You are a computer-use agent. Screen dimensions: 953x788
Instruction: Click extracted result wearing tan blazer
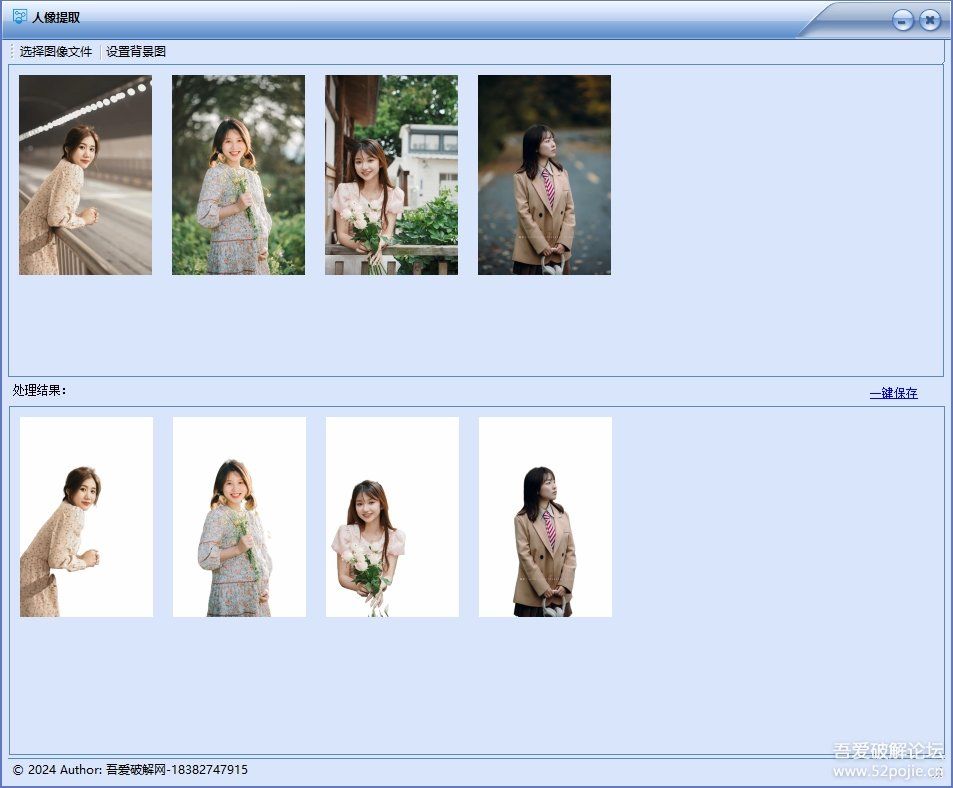(545, 517)
